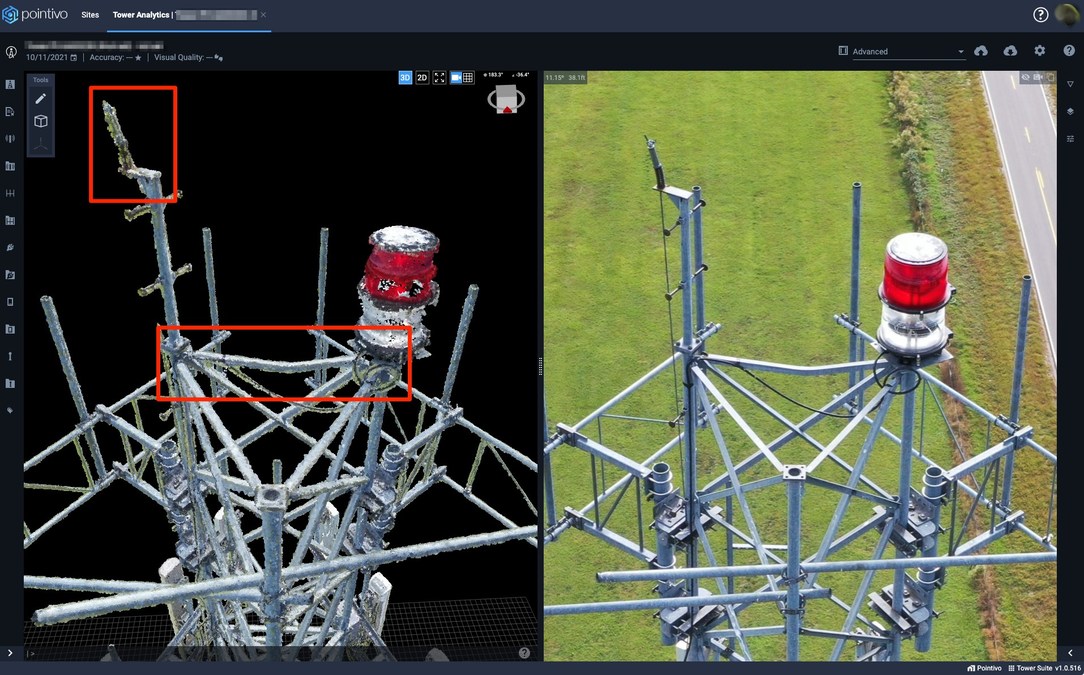Open the user profile avatar
This screenshot has width=1084, height=675.
click(x=1069, y=15)
